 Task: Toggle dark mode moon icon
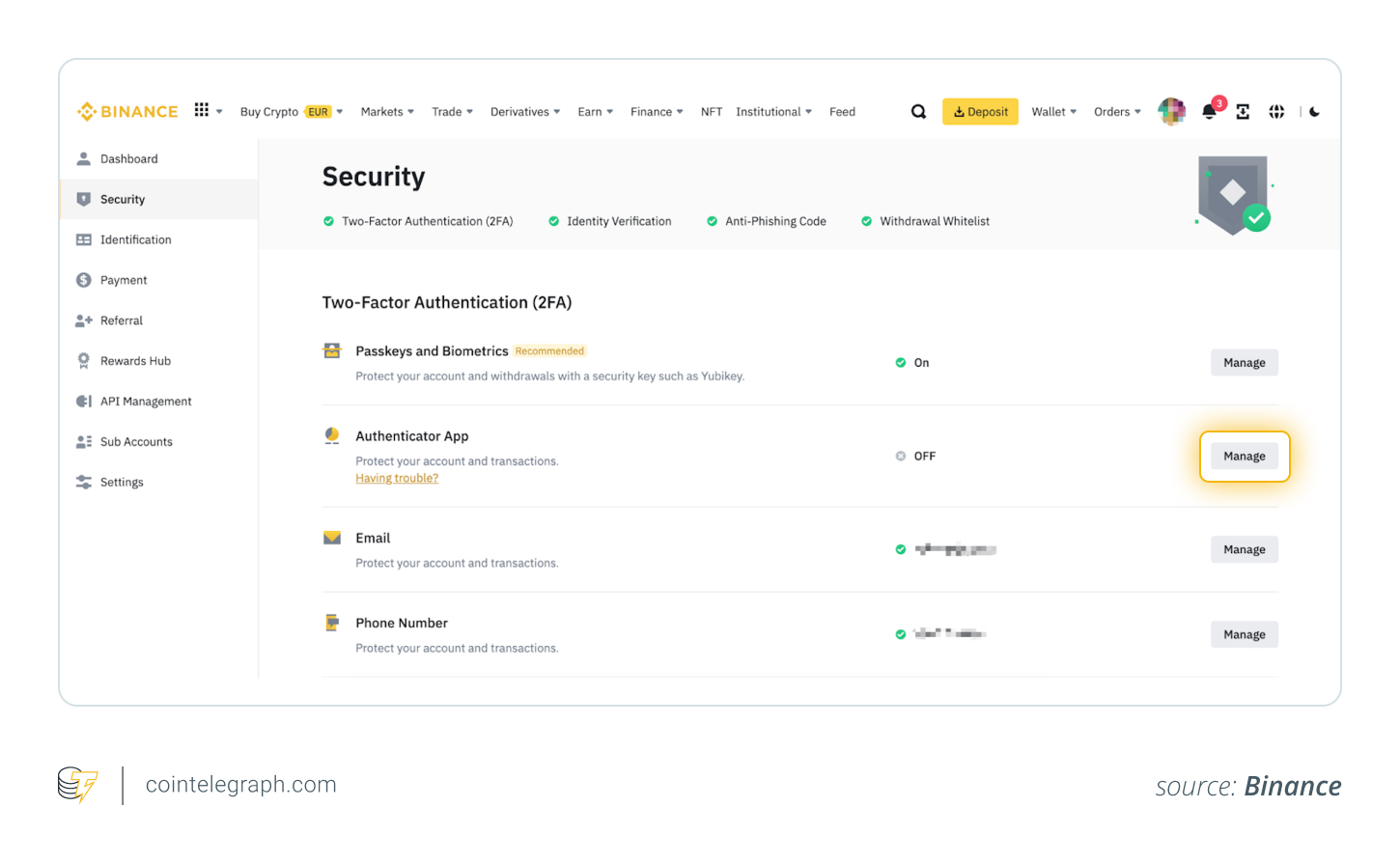tap(1314, 112)
